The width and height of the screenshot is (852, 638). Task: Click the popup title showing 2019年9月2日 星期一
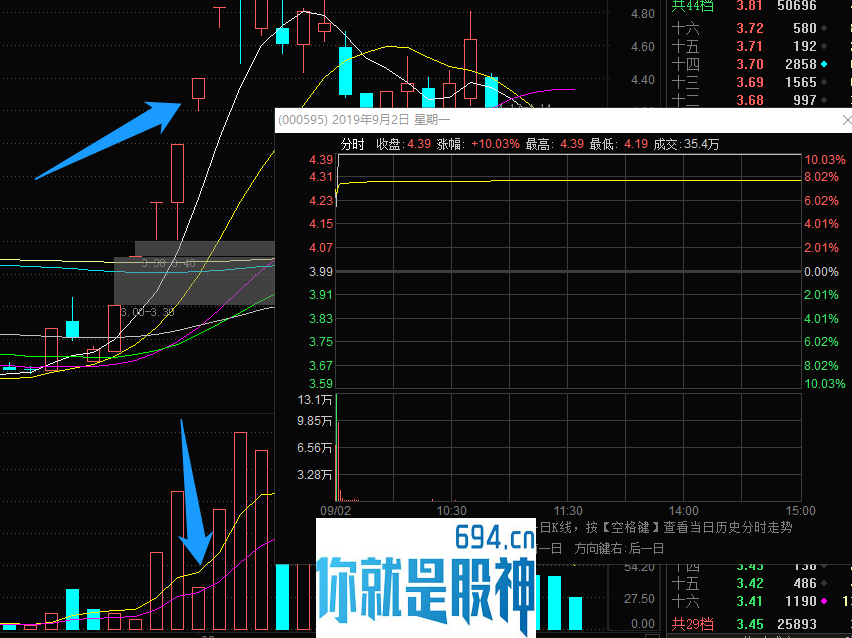tap(391, 120)
